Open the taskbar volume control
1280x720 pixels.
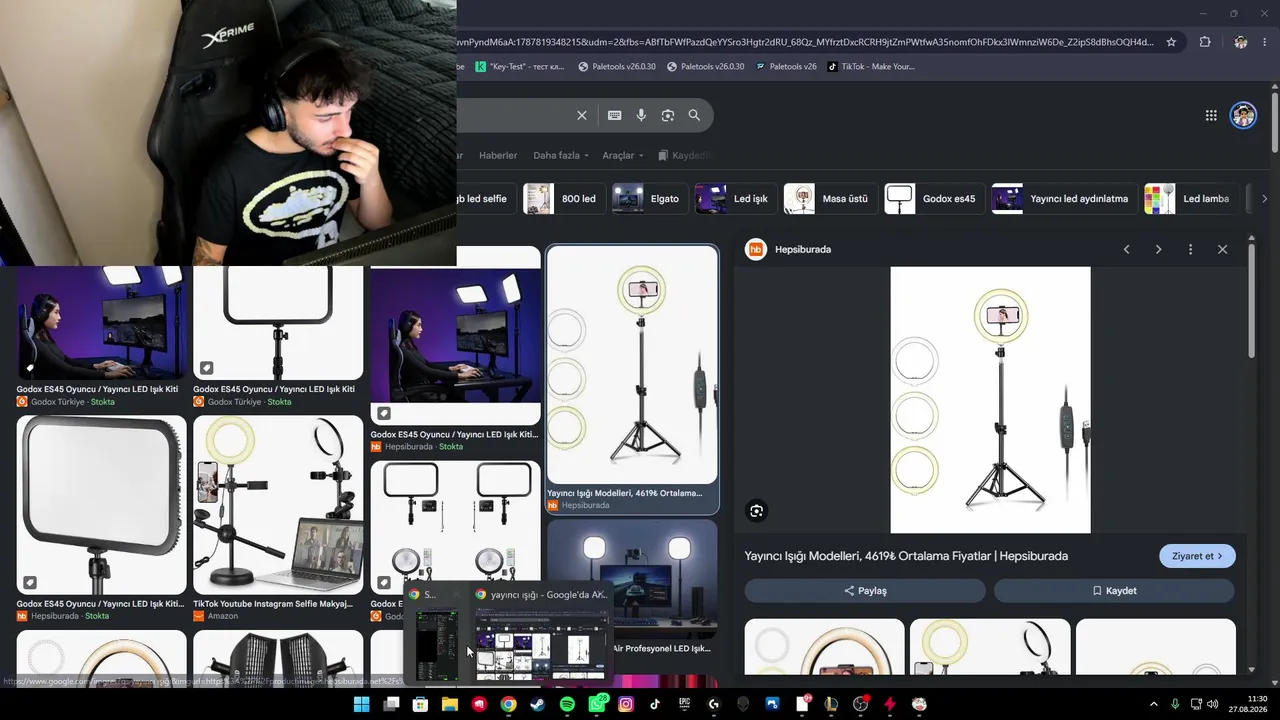pyautogui.click(x=1213, y=704)
